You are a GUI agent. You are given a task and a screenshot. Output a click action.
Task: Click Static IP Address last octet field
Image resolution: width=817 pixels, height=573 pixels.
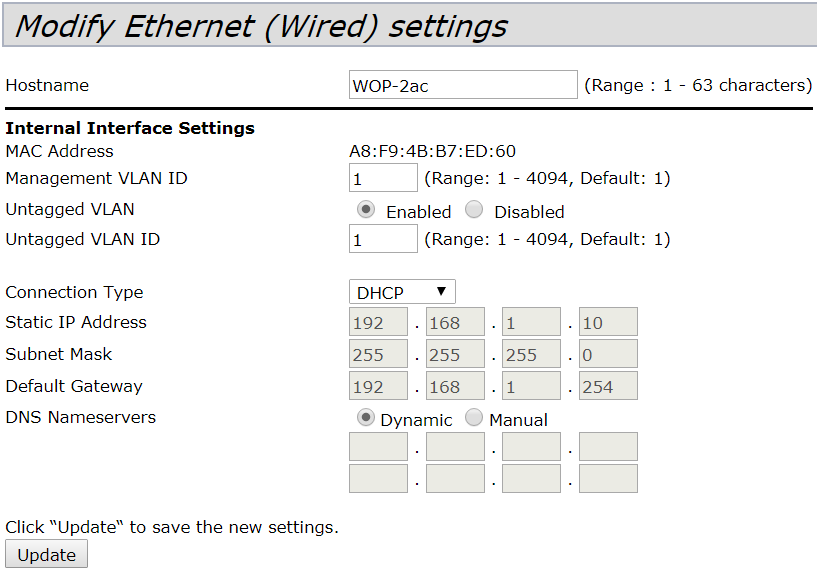tap(608, 322)
